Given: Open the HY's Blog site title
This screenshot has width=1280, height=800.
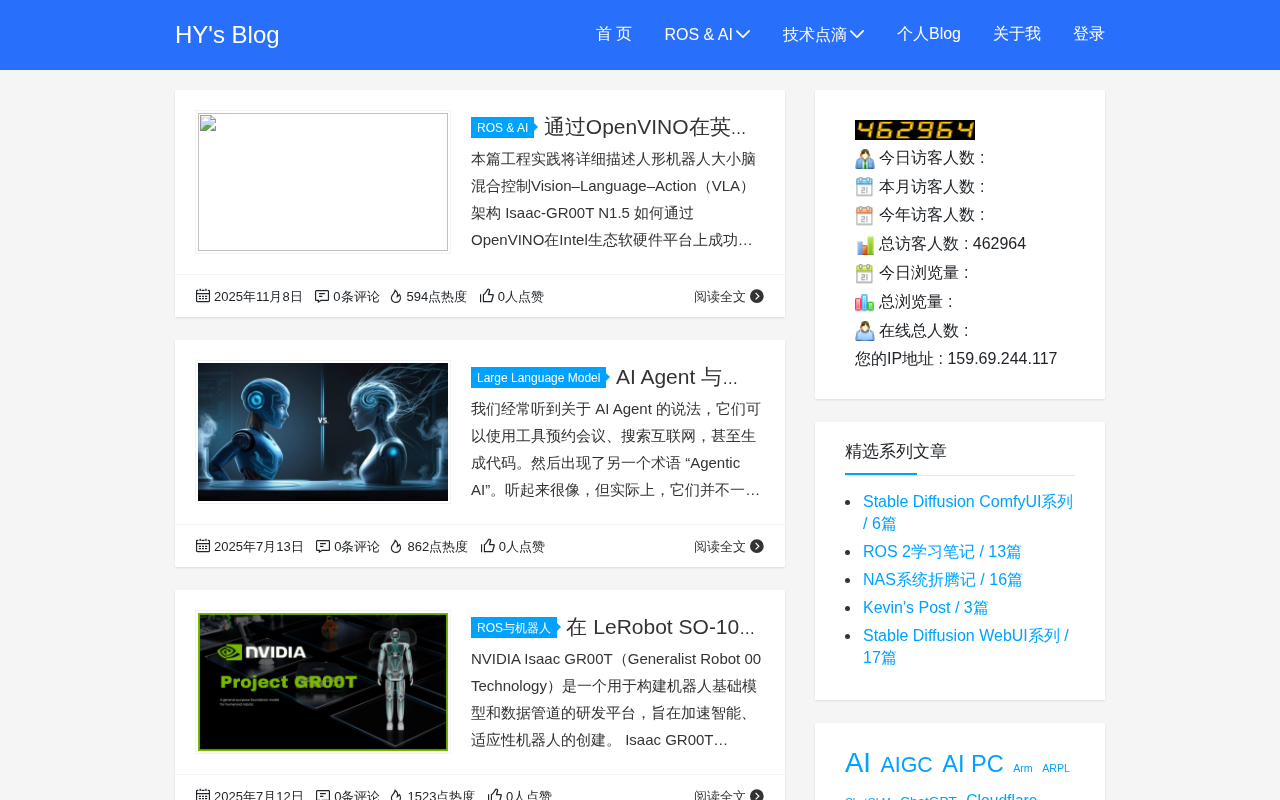Looking at the screenshot, I should pyautogui.click(x=227, y=35).
